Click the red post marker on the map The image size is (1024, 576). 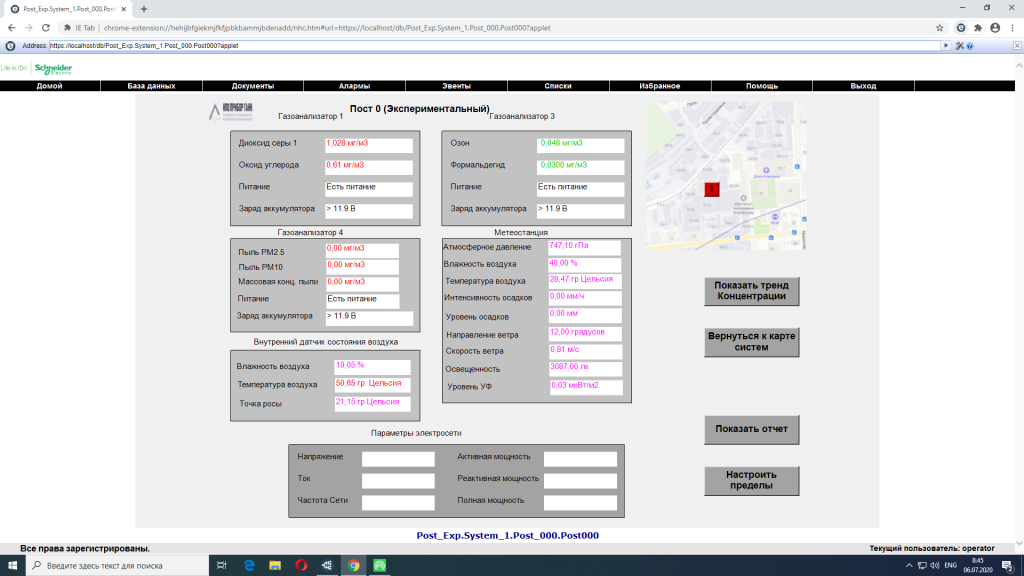pos(711,188)
